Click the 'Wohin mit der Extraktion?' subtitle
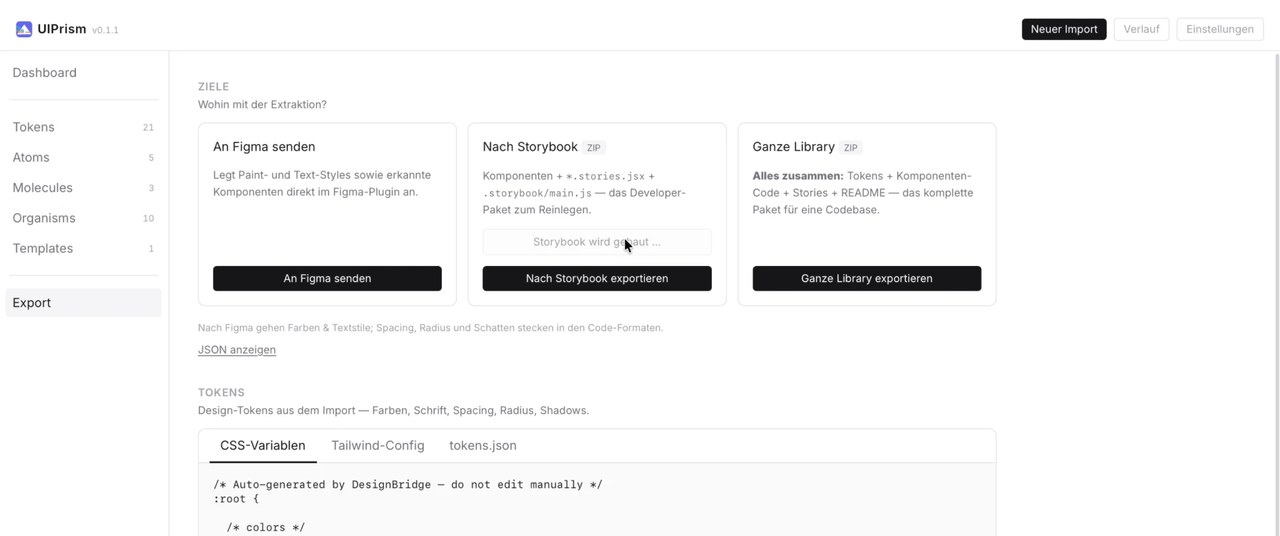This screenshot has width=1280, height=536. tap(262, 105)
